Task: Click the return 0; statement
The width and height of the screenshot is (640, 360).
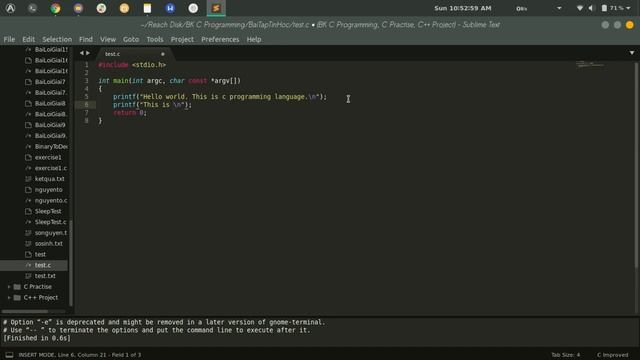Action: [x=130, y=113]
